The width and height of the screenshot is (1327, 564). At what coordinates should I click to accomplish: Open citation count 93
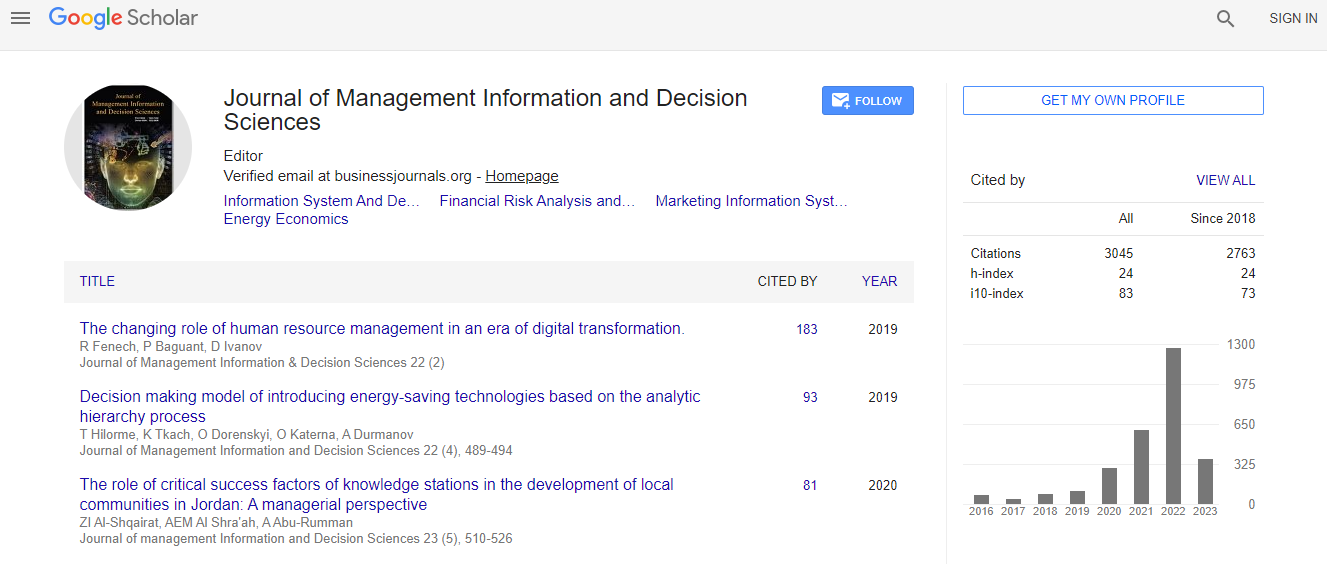pos(810,397)
